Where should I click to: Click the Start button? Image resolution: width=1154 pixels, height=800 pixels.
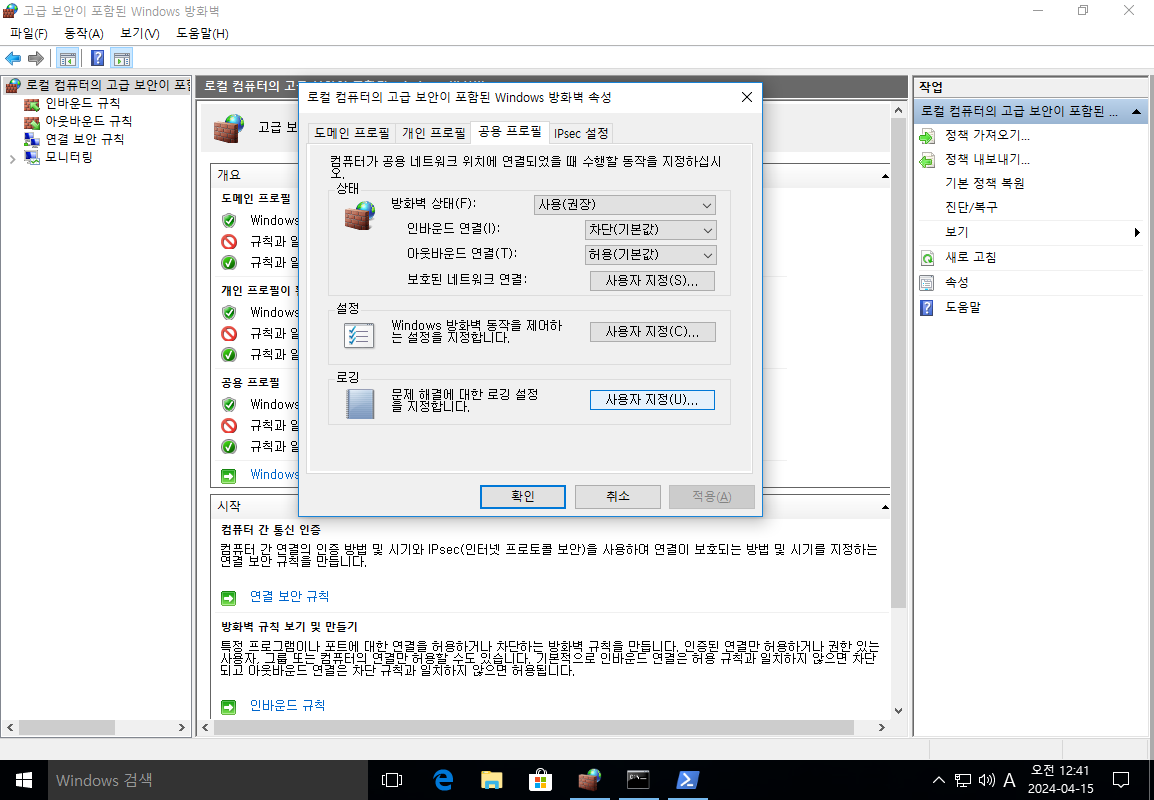tap(24, 780)
